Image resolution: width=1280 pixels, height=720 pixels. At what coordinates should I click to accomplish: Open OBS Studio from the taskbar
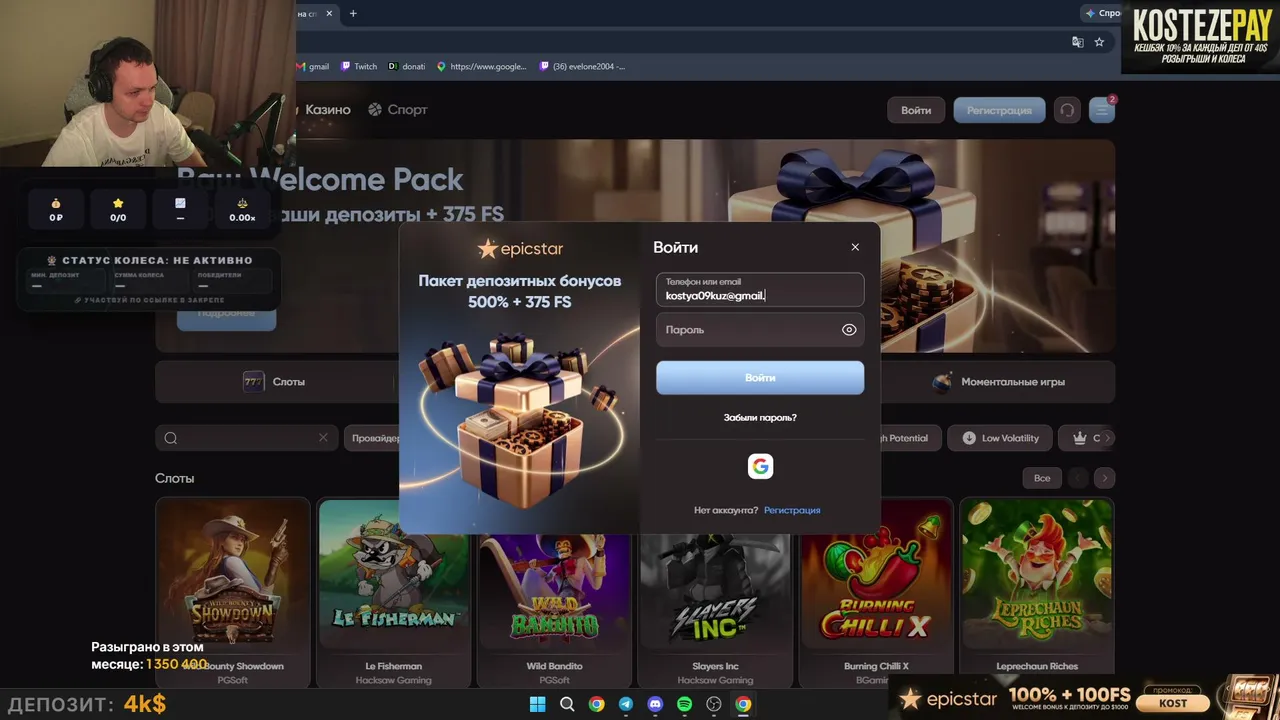(x=714, y=704)
